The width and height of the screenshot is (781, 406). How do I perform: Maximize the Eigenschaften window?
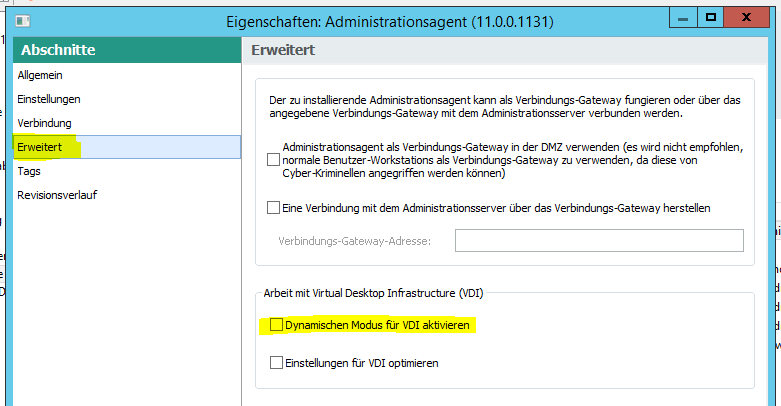[x=711, y=17]
